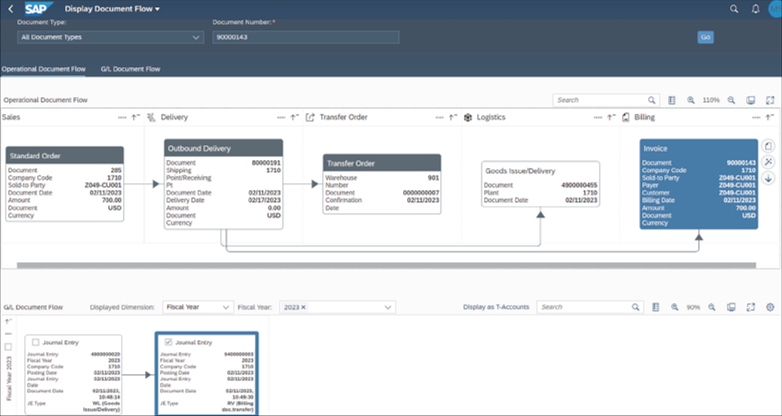The height and width of the screenshot is (416, 782).
Task: Open the Document Type dropdown
Action: pos(110,37)
